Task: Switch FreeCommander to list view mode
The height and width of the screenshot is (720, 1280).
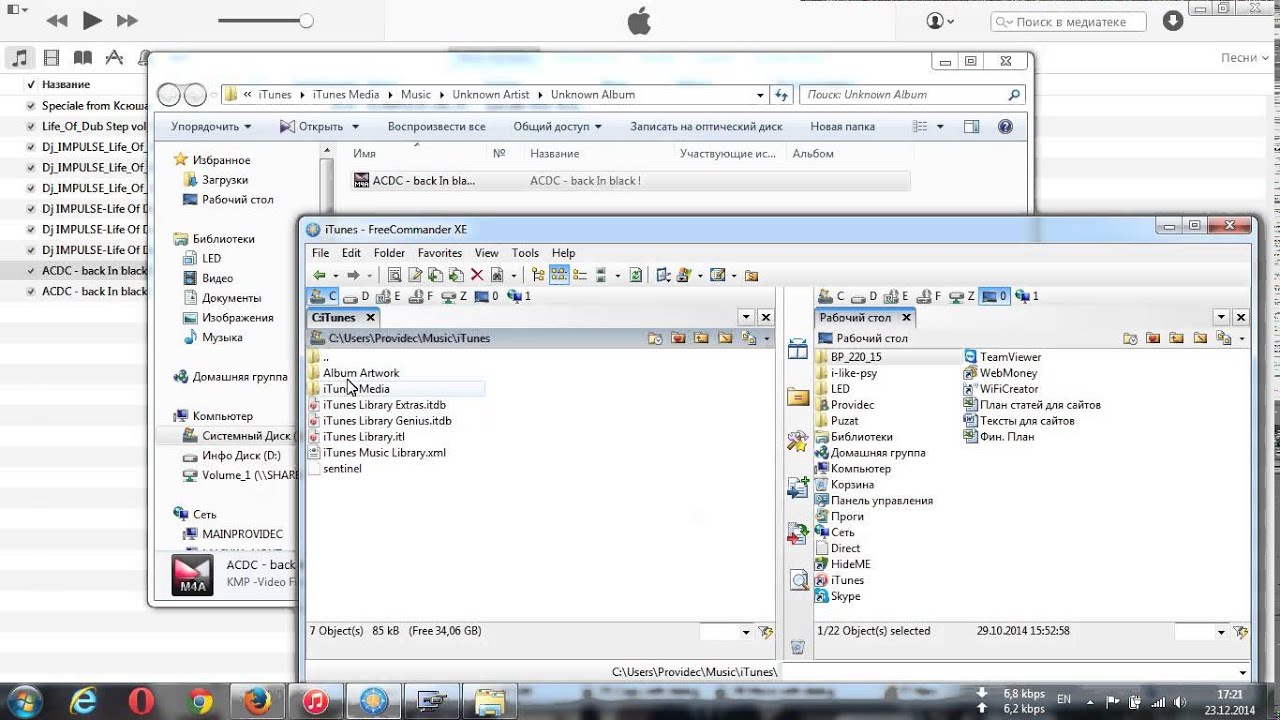Action: (580, 275)
